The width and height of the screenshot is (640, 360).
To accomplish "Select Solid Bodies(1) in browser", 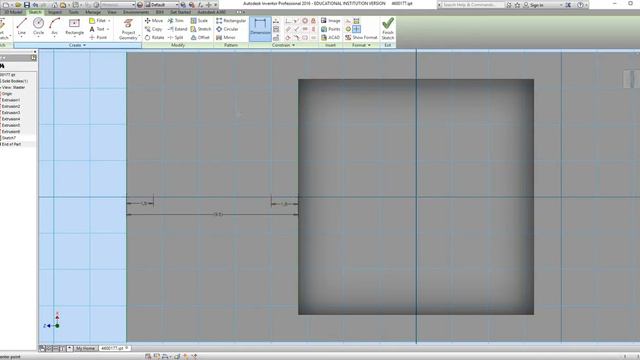I will 15,81.
